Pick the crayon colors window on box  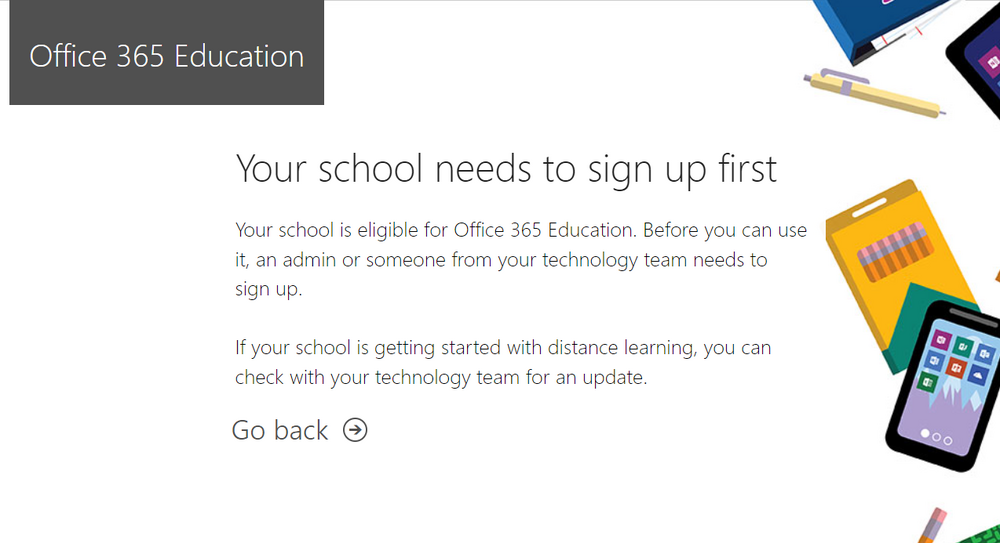pyautogui.click(x=895, y=251)
